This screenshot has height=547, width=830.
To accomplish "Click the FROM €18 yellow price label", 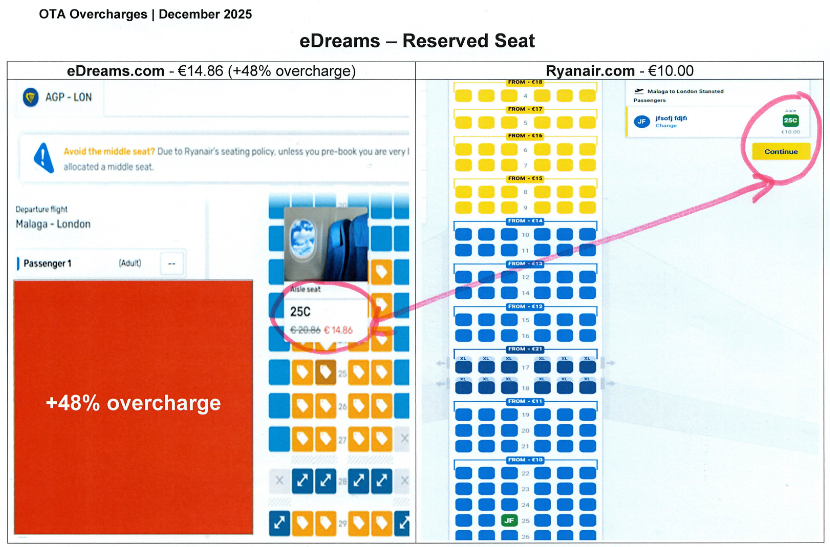I will (x=524, y=82).
